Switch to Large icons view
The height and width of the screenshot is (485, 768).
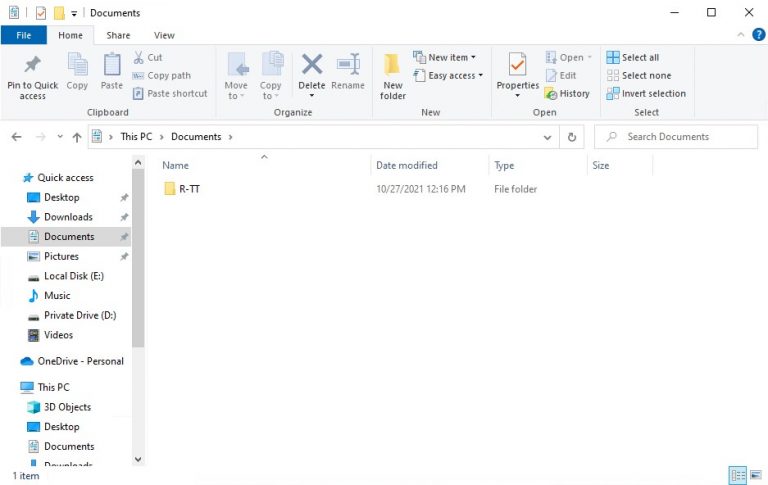pos(756,475)
